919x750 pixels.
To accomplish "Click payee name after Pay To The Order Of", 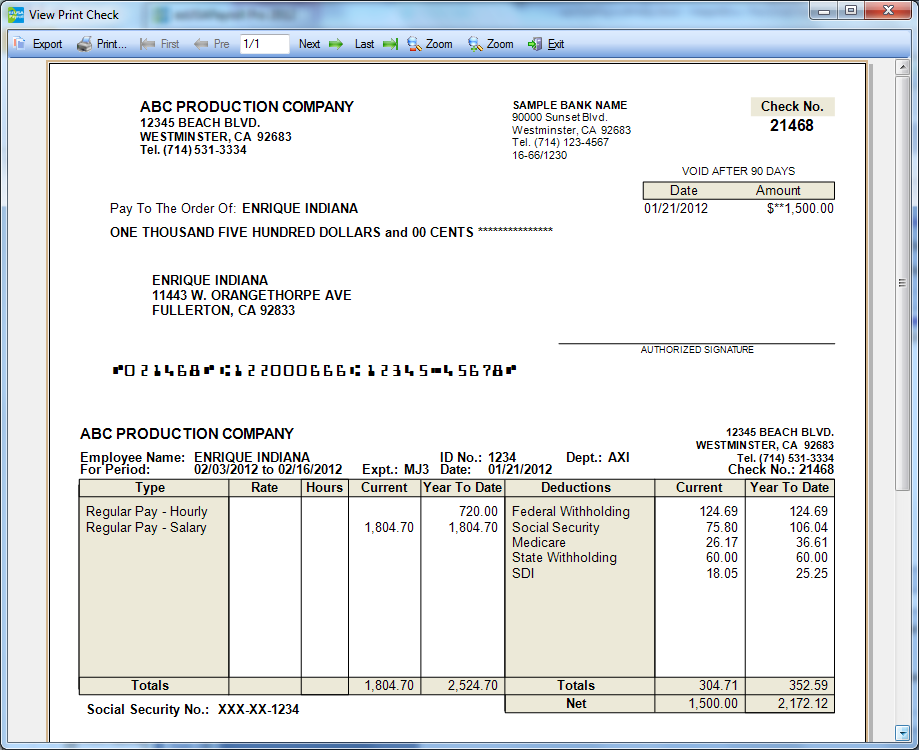I will tap(300, 209).
